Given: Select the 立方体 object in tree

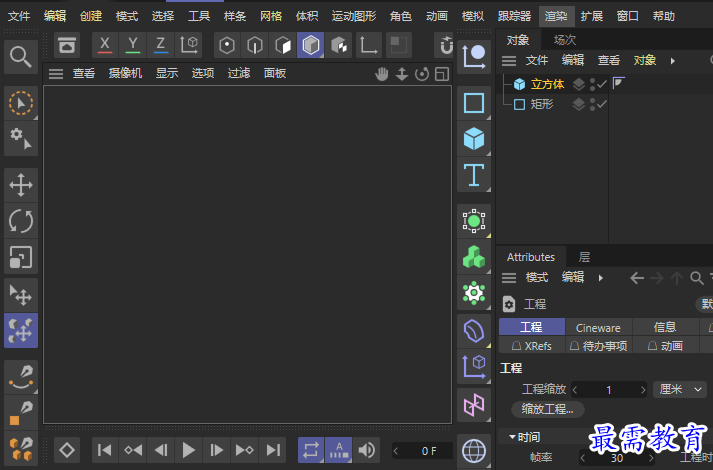Looking at the screenshot, I should [547, 85].
